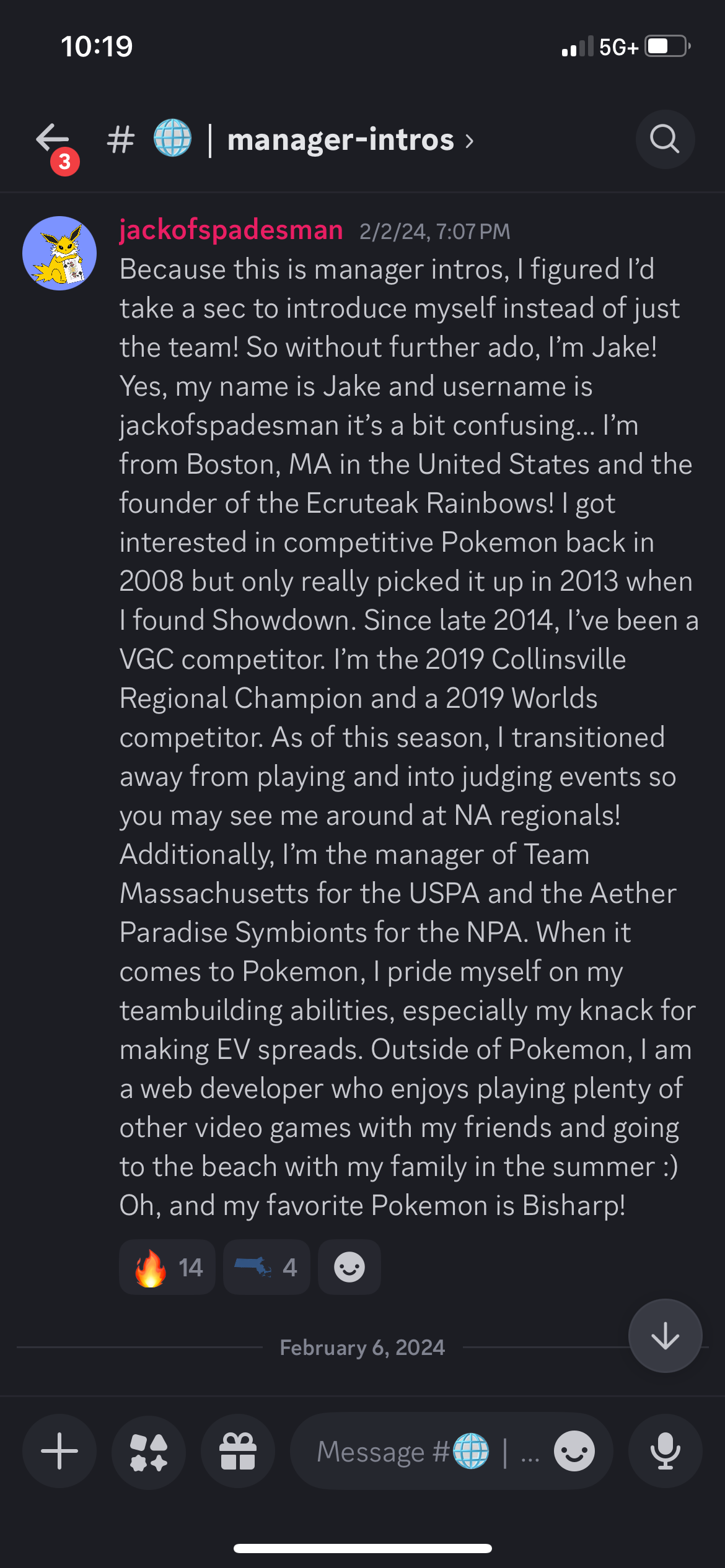Viewport: 725px width, 1568px height.
Task: Jump to latest messages arrow
Action: click(x=666, y=1336)
